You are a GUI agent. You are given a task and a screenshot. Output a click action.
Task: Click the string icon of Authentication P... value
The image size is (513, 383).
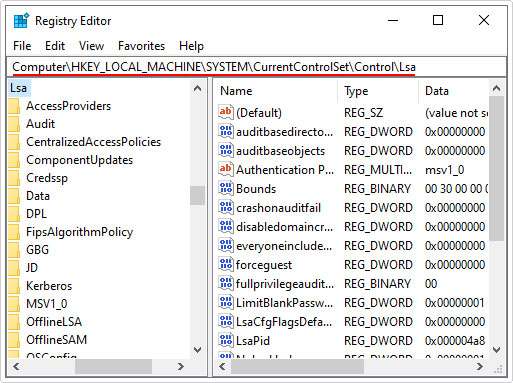[226, 169]
